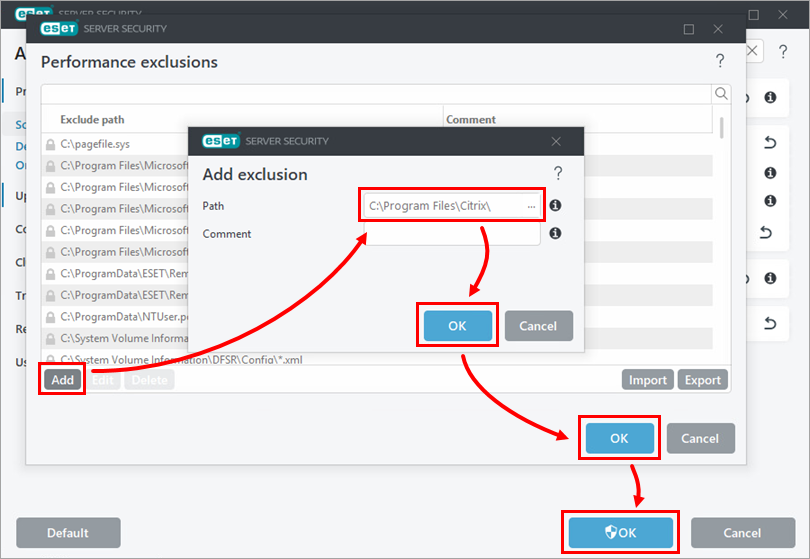This screenshot has height=559, width=810.
Task: Open help in Add exclusion dialog
Action: click(x=558, y=174)
